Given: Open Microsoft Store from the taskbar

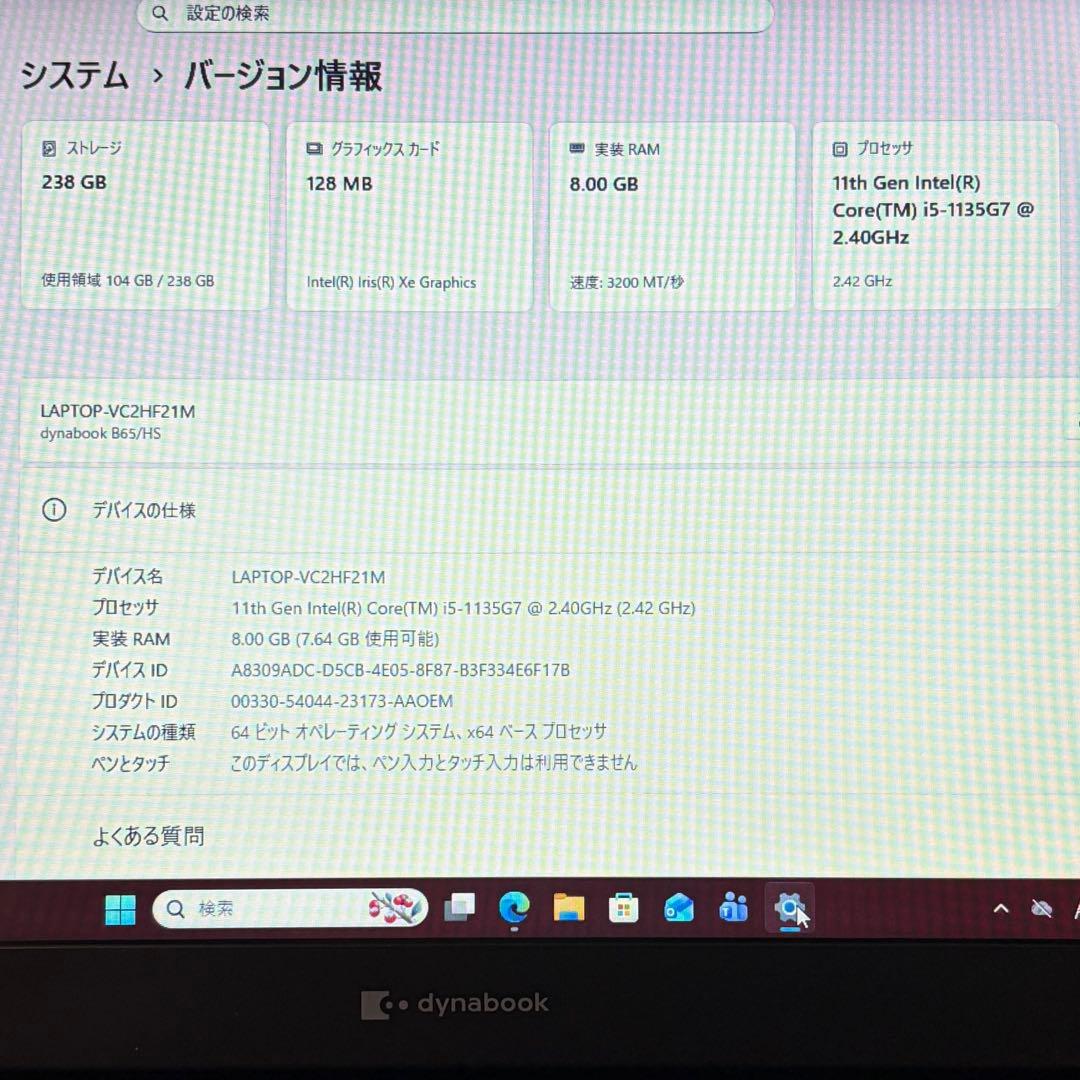Looking at the screenshot, I should 624,908.
